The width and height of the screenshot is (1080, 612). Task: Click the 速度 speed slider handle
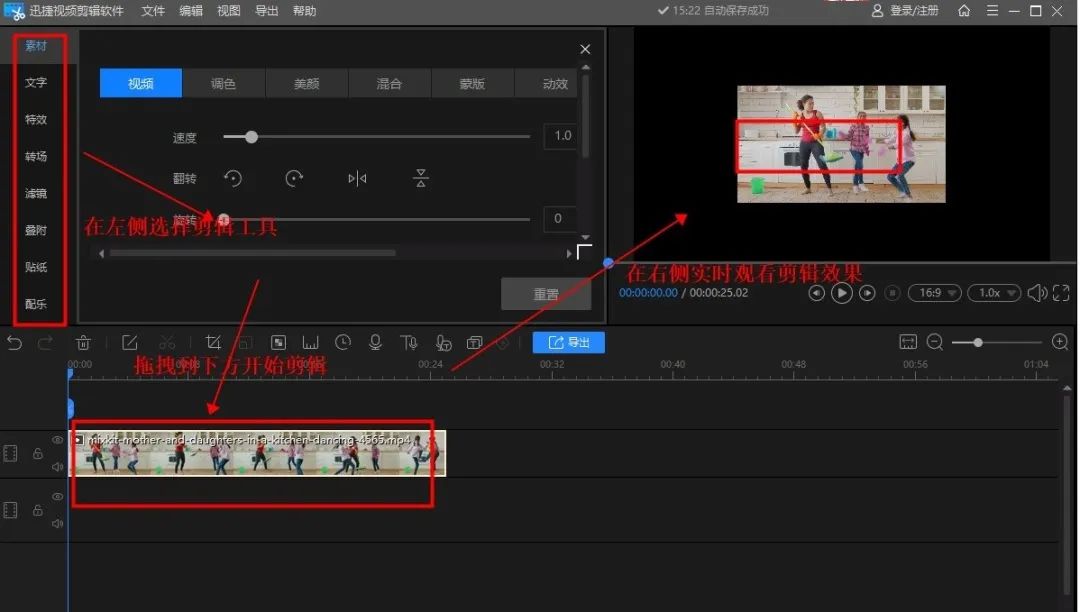pos(251,136)
